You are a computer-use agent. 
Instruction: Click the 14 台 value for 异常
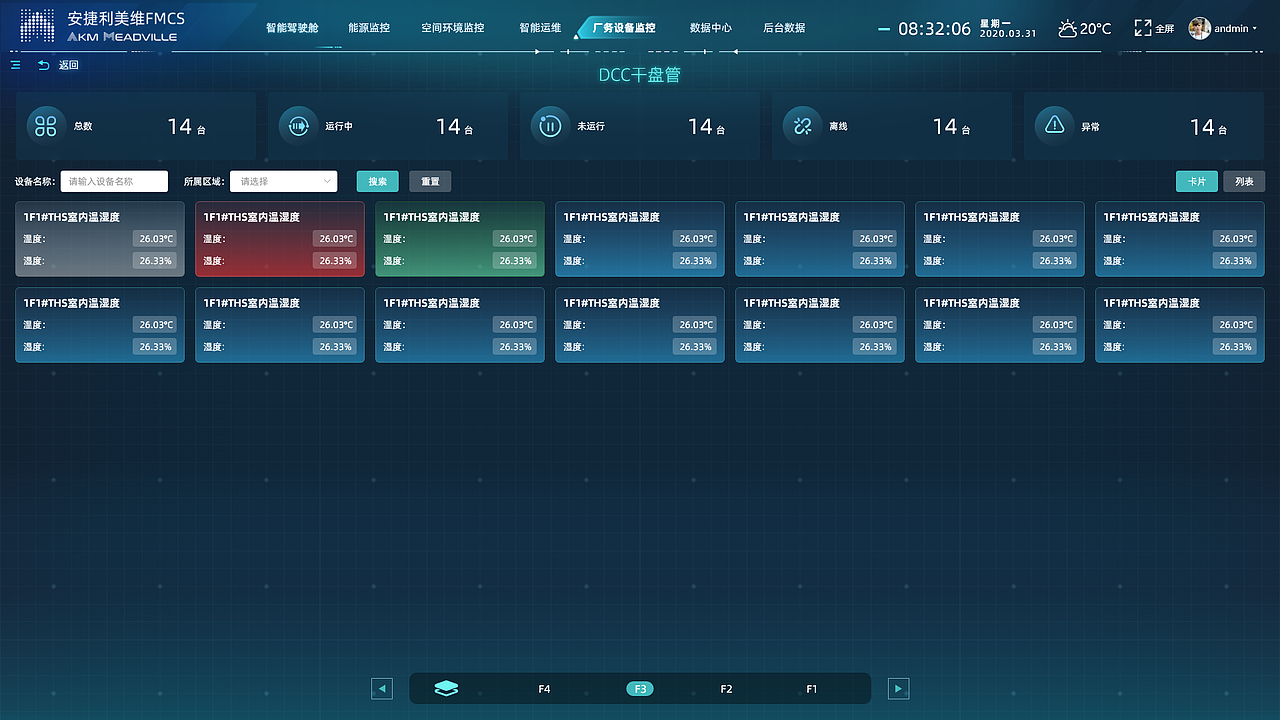(x=1208, y=127)
